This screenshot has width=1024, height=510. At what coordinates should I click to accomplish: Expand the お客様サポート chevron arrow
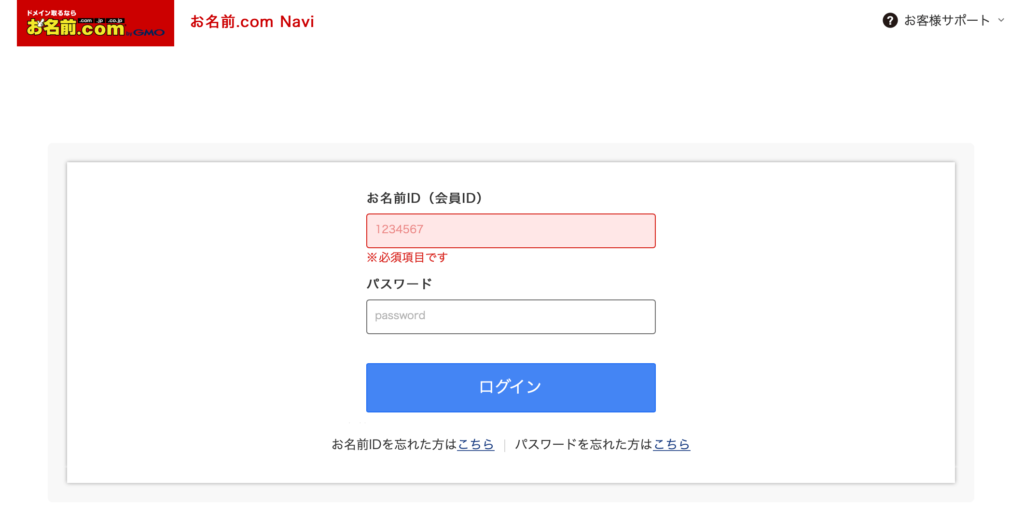pyautogui.click(x=1001, y=21)
